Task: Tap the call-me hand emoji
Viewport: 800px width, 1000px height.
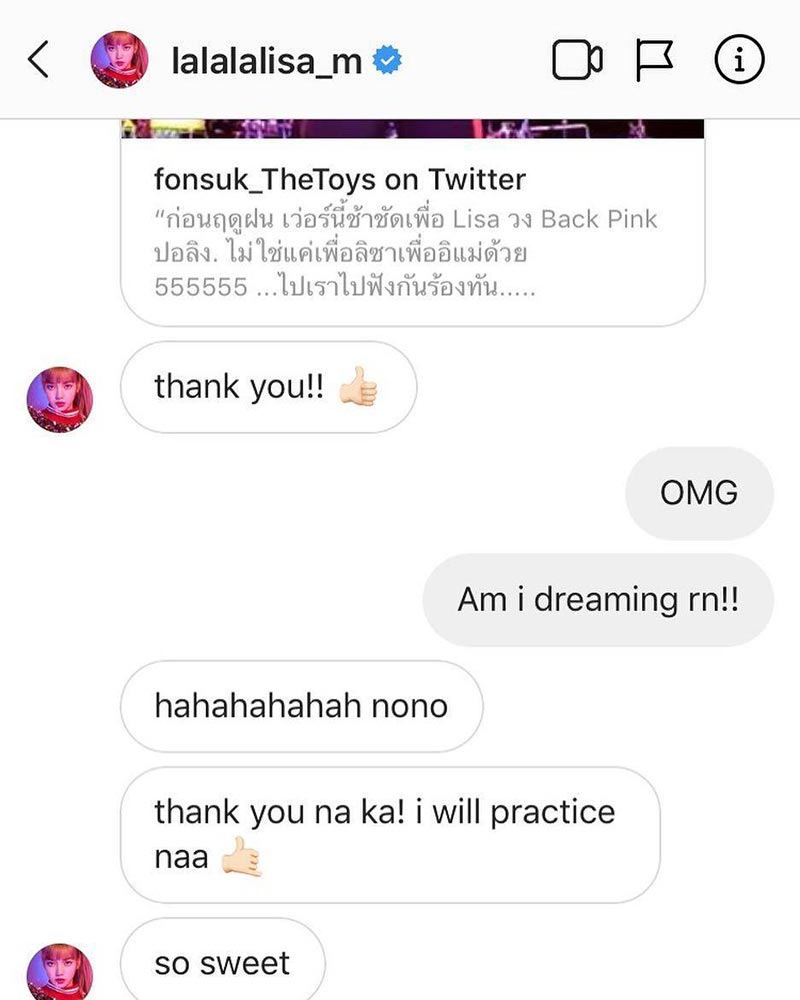Action: [x=241, y=857]
